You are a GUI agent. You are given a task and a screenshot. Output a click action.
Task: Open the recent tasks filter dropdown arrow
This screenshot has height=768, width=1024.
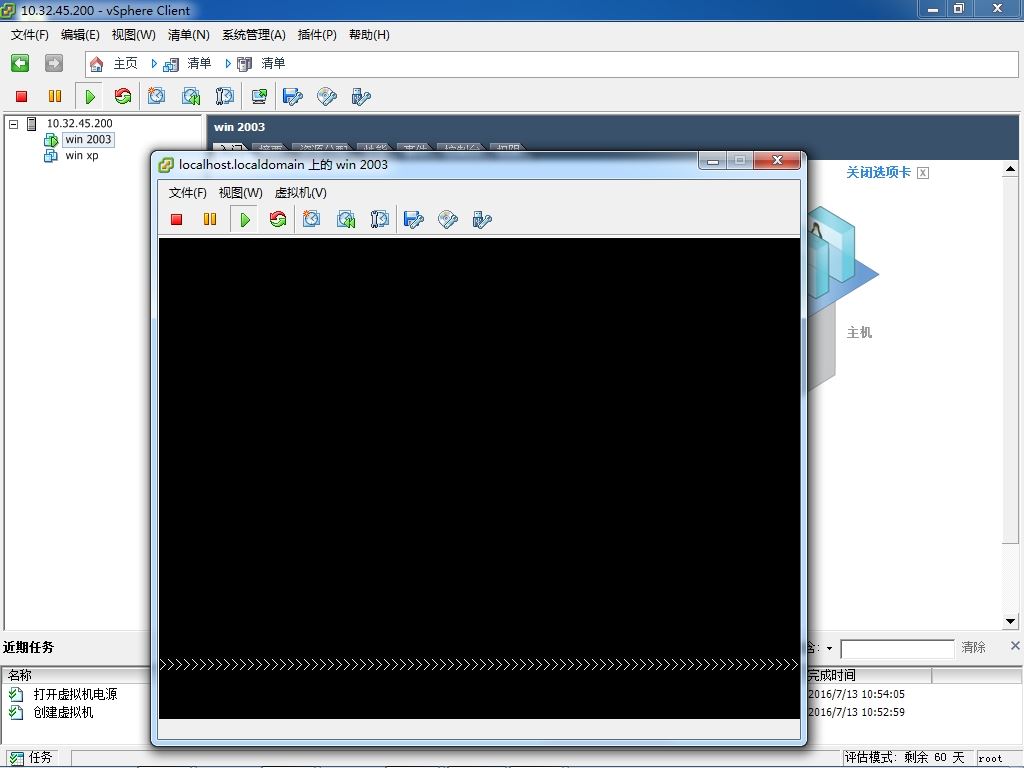click(x=829, y=648)
